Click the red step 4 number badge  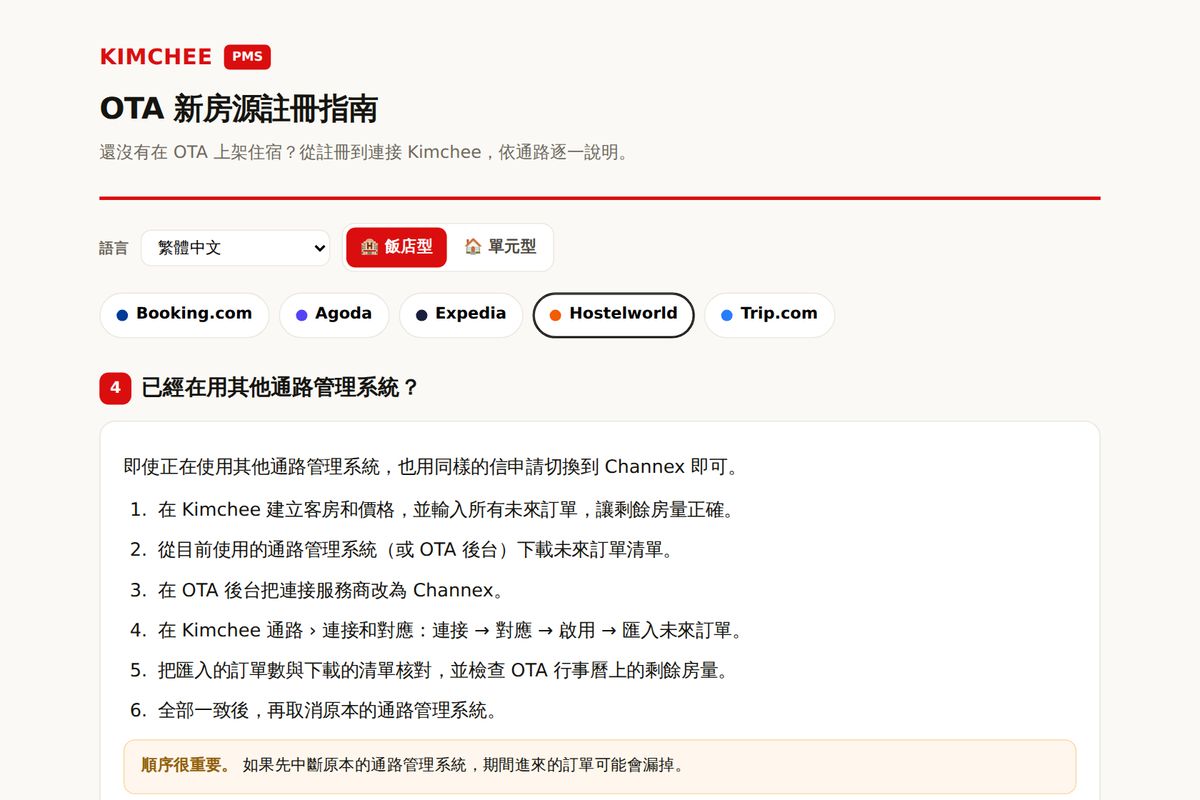point(115,388)
